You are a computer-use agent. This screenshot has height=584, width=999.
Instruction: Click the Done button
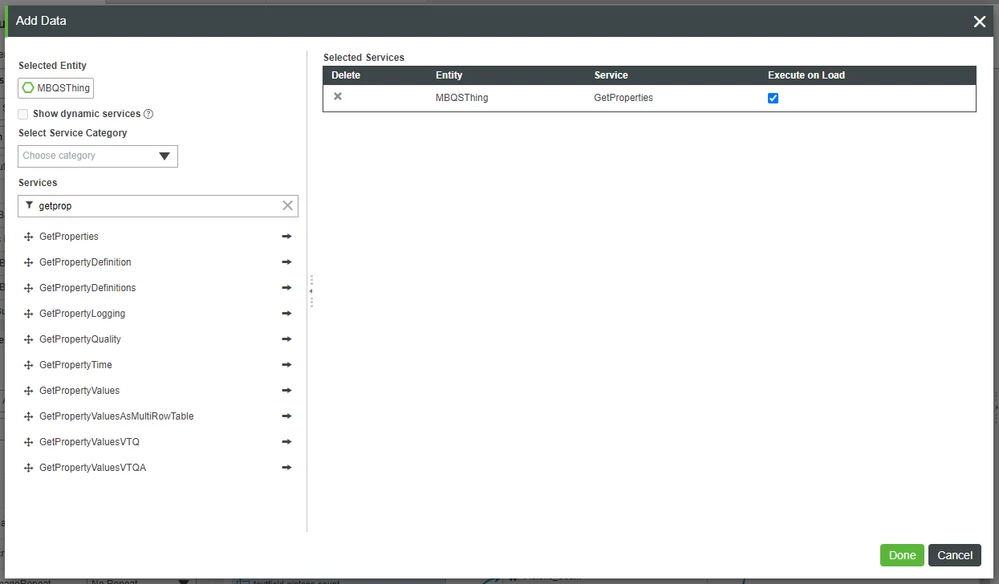pos(901,555)
